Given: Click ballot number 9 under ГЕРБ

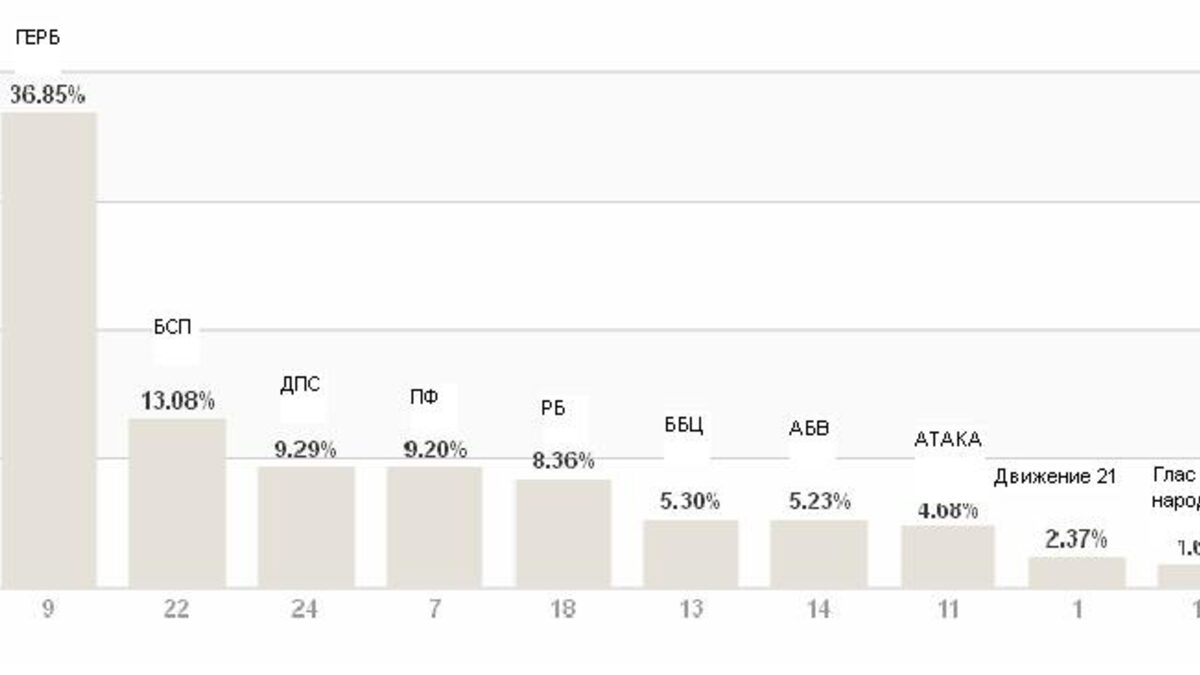Looking at the screenshot, I should pos(48,609).
